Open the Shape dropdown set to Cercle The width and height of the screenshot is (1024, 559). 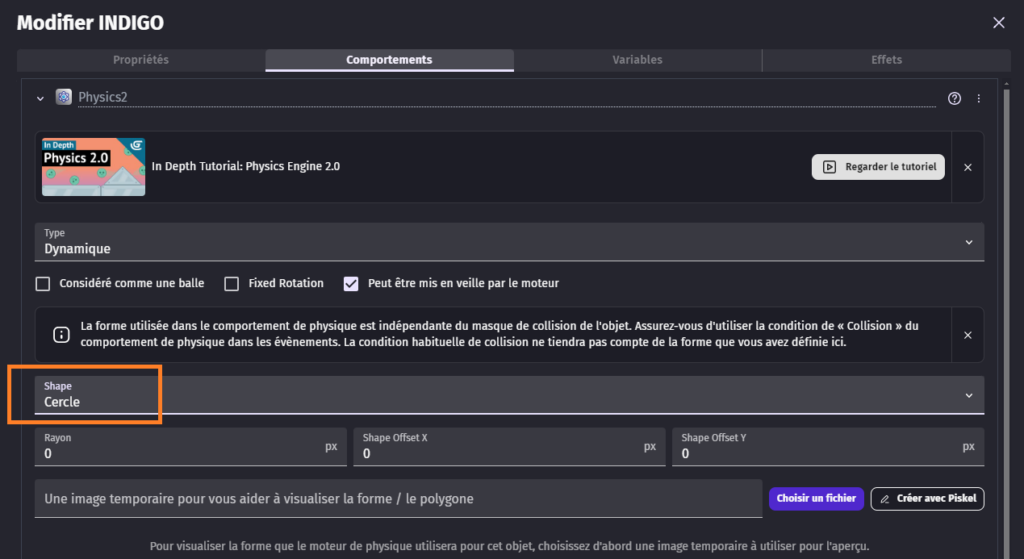tap(509, 395)
